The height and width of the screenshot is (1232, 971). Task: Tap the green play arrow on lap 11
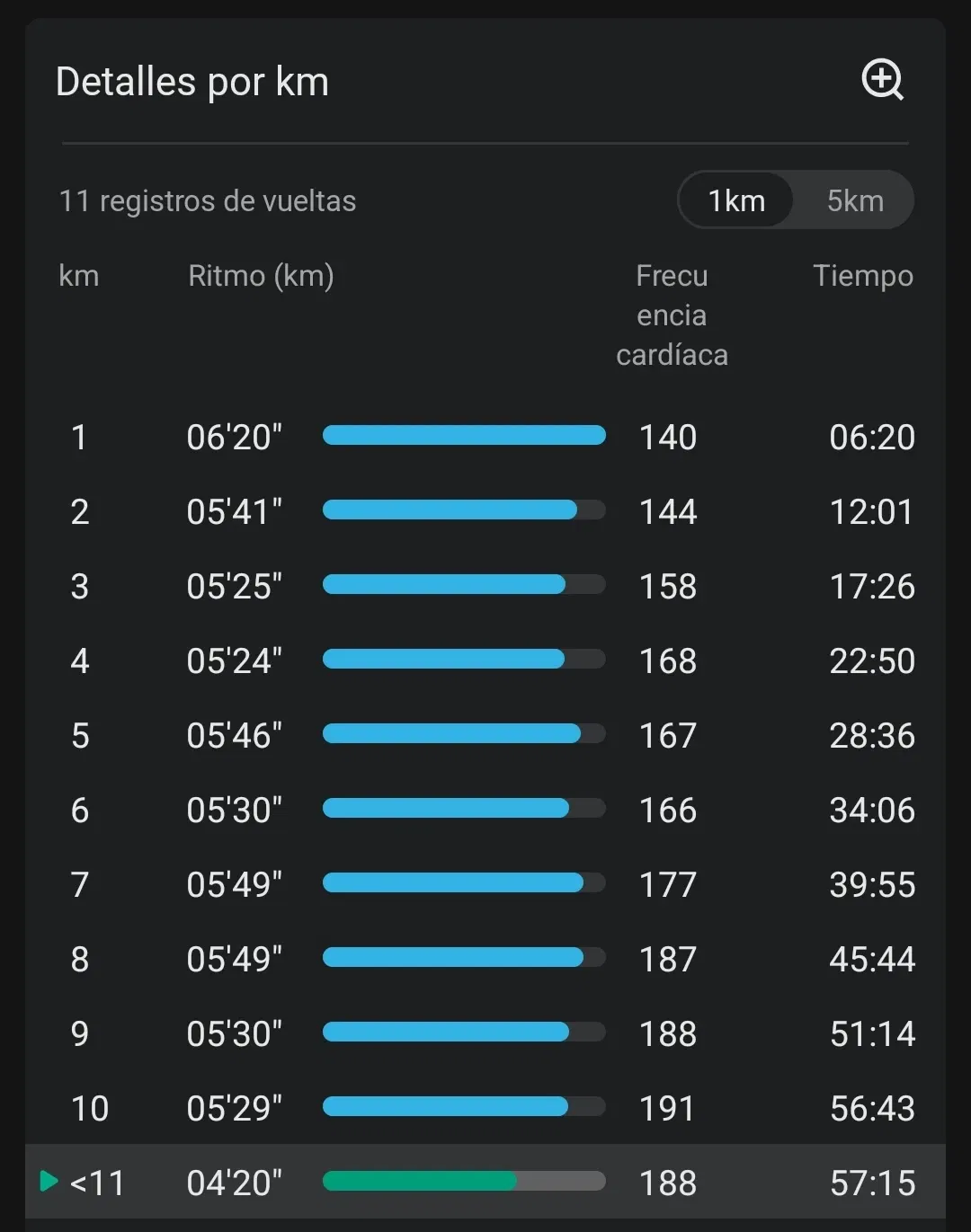click(x=49, y=1181)
